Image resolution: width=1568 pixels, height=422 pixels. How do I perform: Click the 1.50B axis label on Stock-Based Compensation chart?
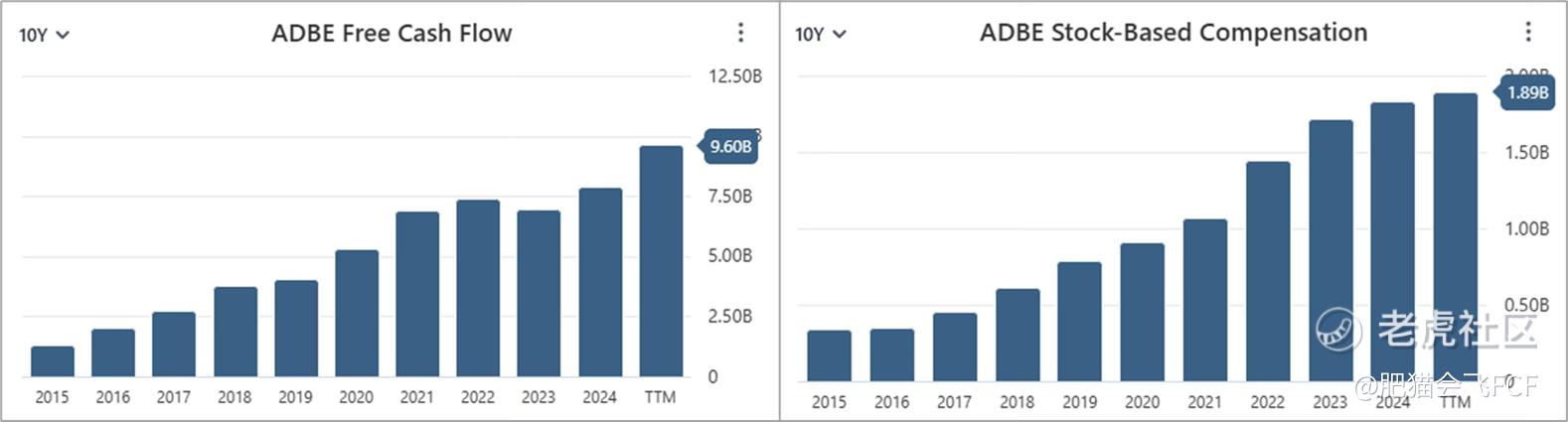click(x=1527, y=153)
